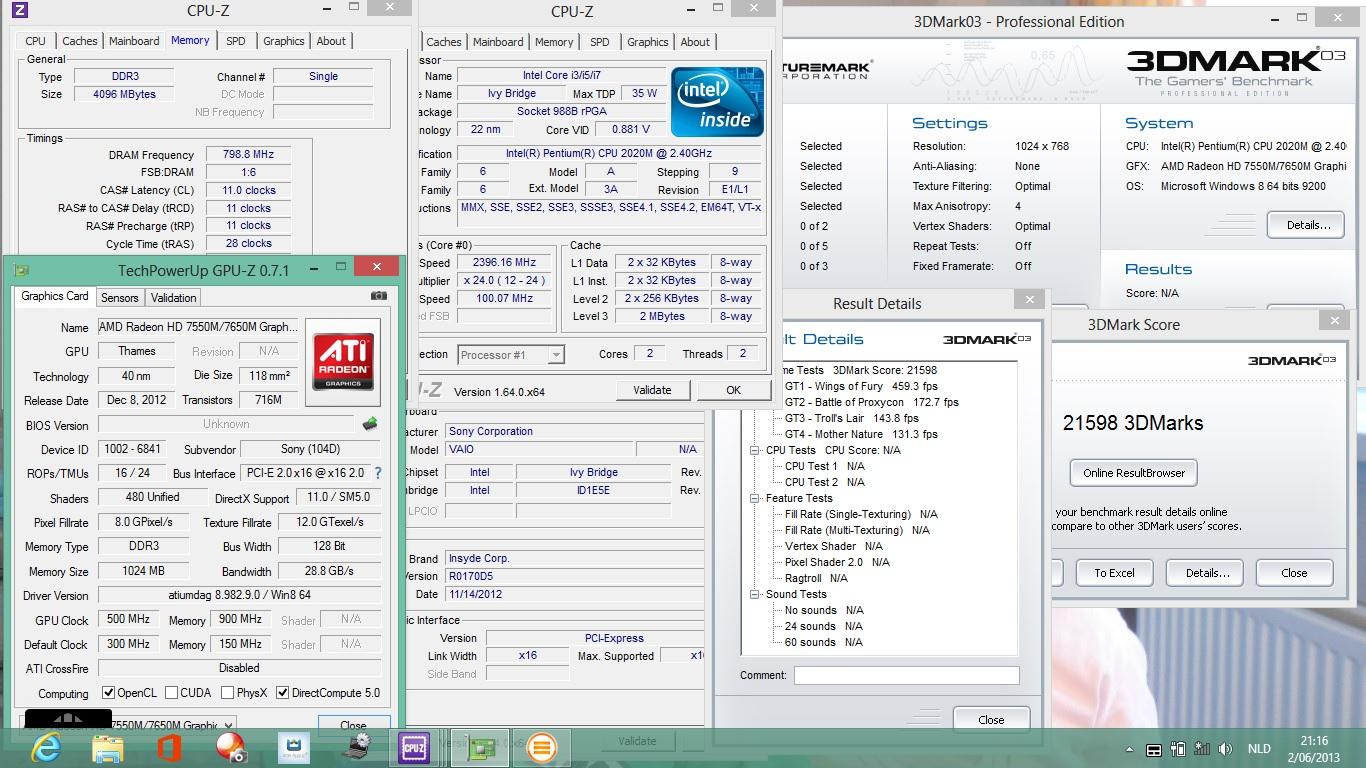Open System Details button in 3DMark03

(x=1305, y=225)
